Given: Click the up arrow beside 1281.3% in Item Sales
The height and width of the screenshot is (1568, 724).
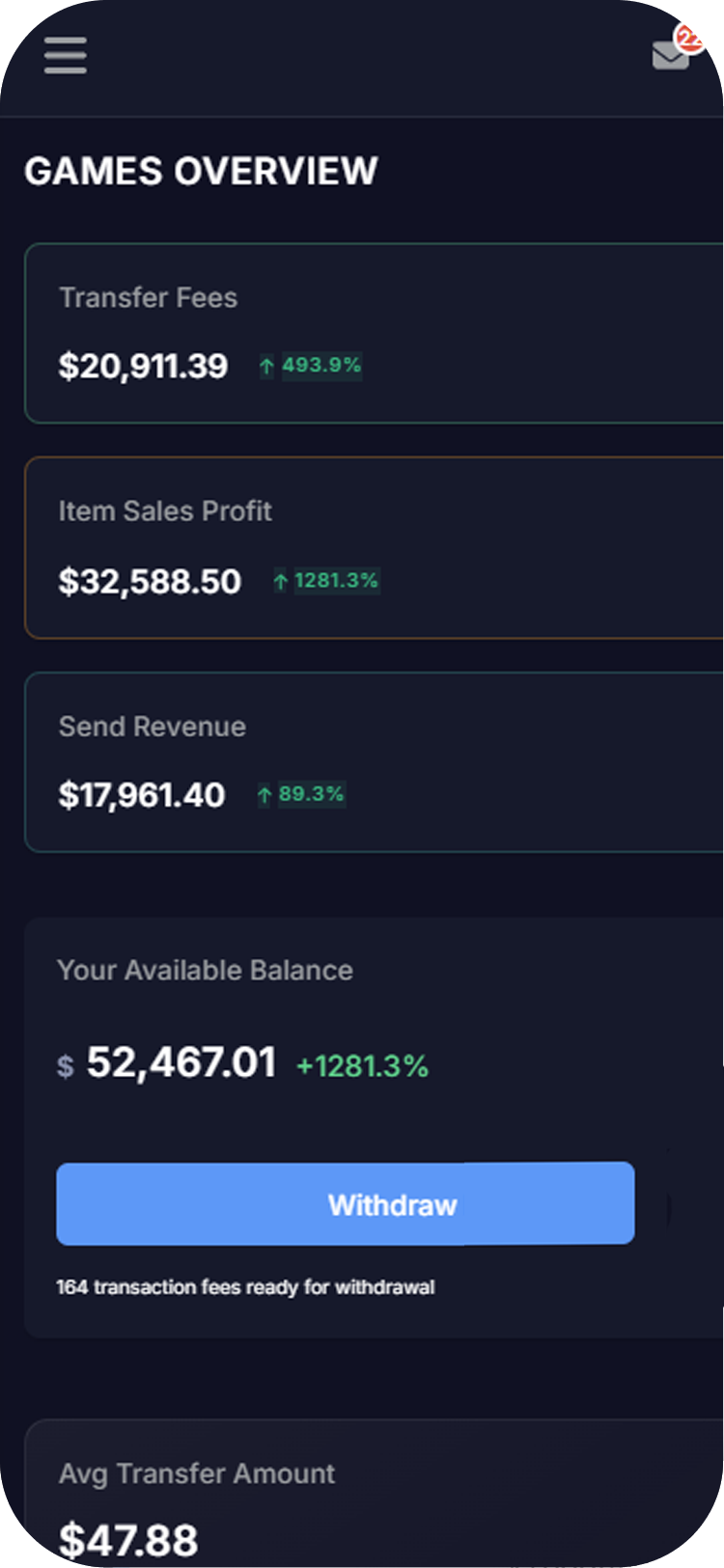Looking at the screenshot, I should coord(281,581).
